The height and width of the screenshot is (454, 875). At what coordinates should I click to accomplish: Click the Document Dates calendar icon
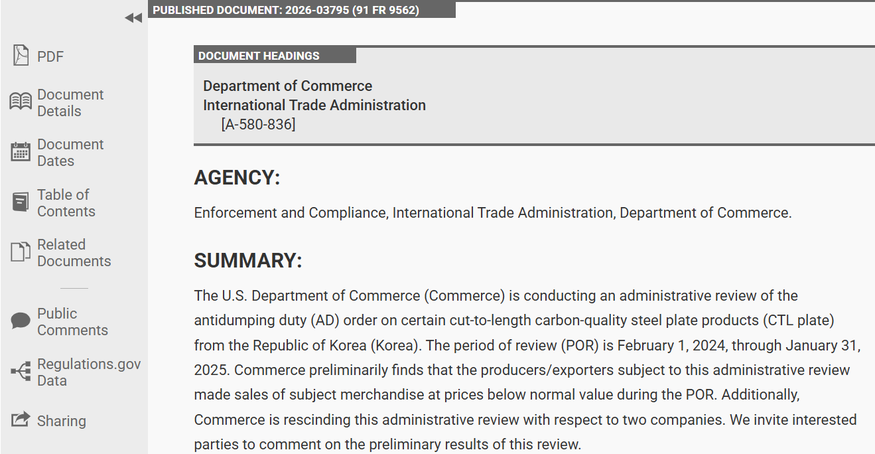[20, 152]
